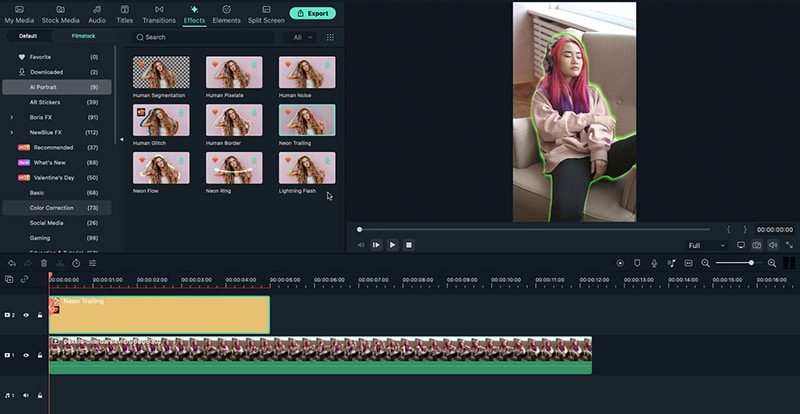Image resolution: width=800 pixels, height=414 pixels.
Task: Adjust the timeline zoom slider
Action: [739, 263]
